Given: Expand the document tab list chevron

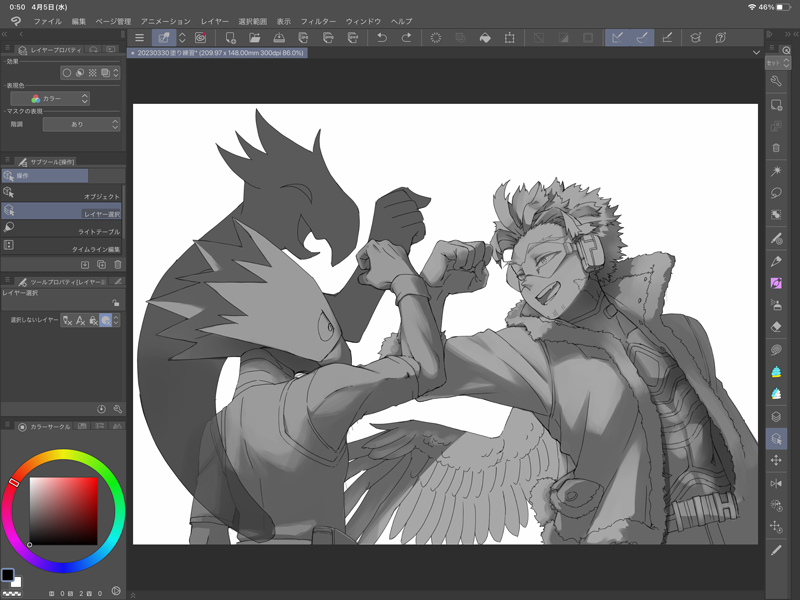Looking at the screenshot, I should click(757, 52).
